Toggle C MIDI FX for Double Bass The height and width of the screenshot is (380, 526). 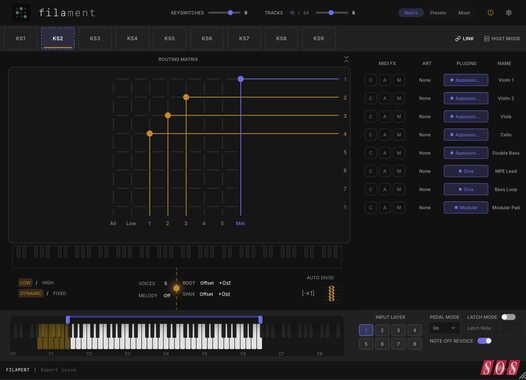370,153
